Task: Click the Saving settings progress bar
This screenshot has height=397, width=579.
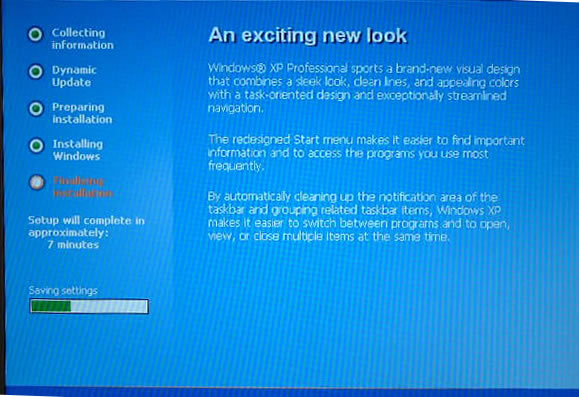Action: pyautogui.click(x=89, y=307)
